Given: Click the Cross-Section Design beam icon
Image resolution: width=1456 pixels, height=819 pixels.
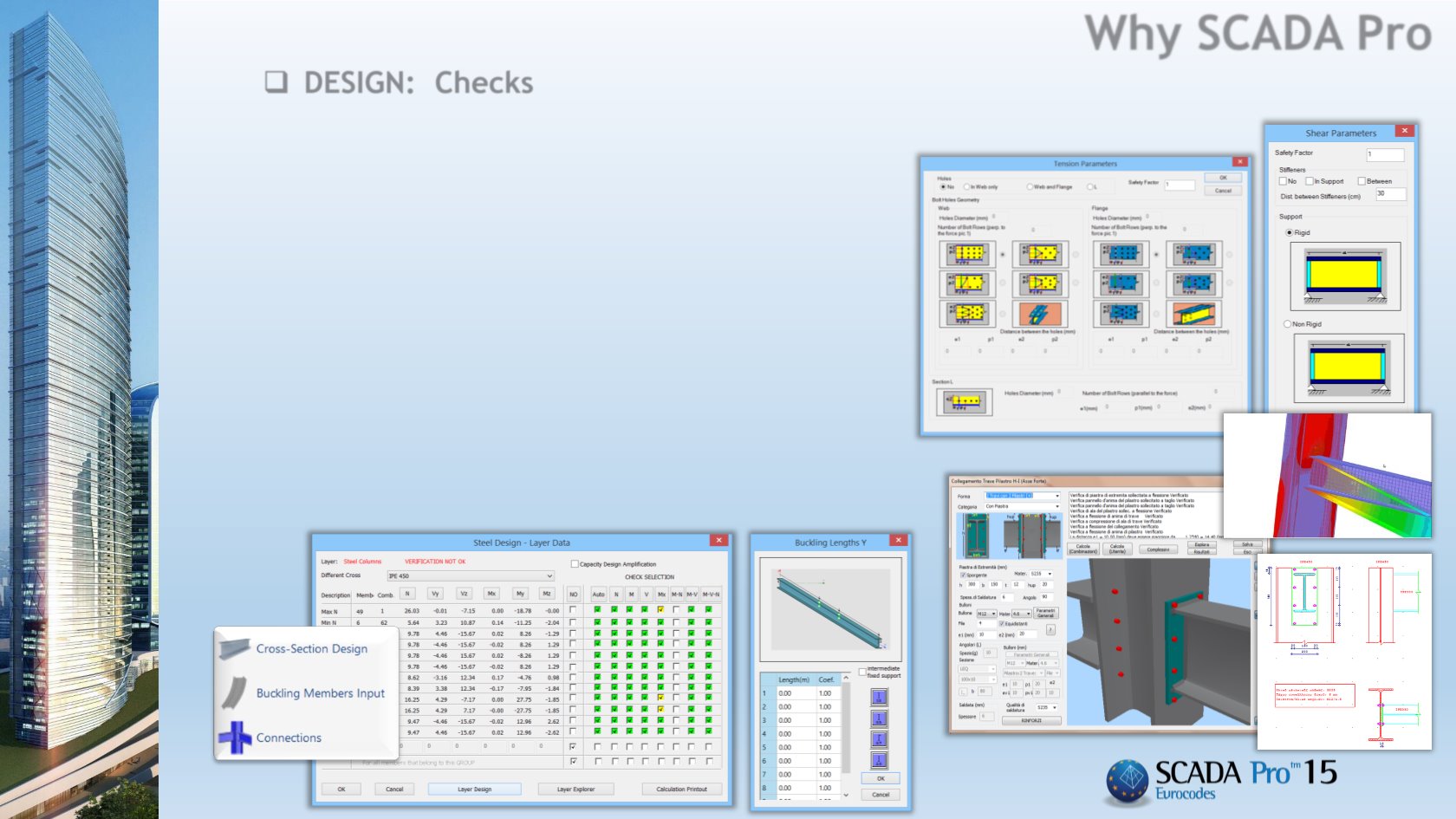Looking at the screenshot, I should (234, 648).
